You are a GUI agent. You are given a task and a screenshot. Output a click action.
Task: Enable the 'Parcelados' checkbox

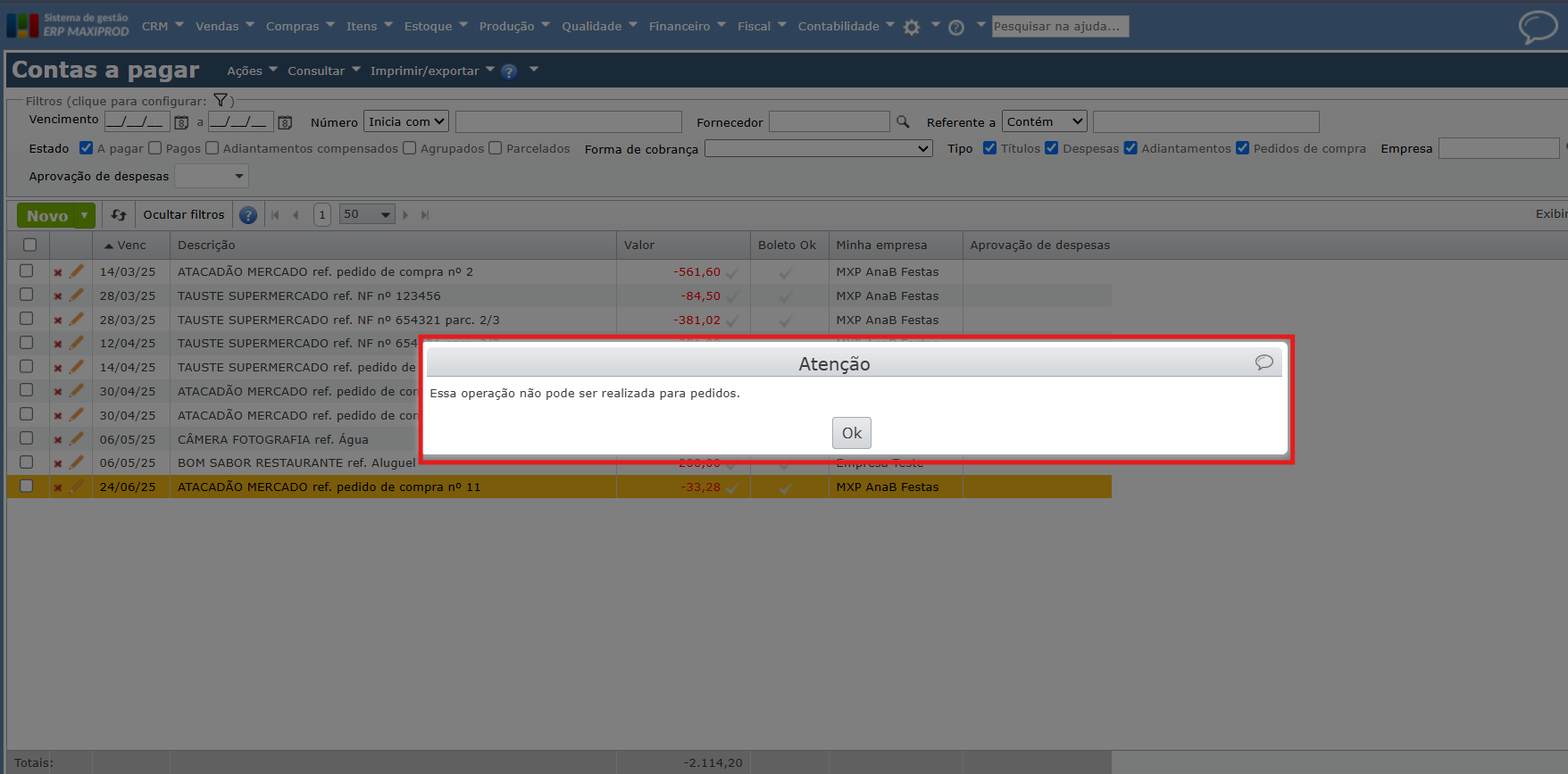[x=496, y=147]
